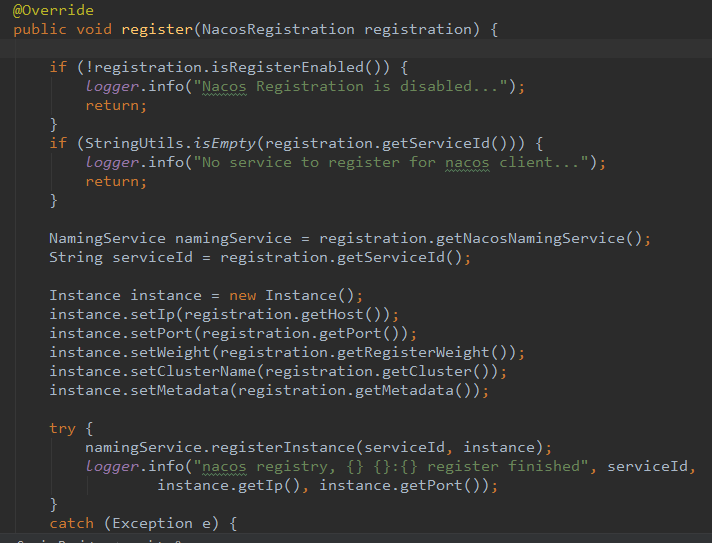Click the setMetadata method call

tap(179, 391)
